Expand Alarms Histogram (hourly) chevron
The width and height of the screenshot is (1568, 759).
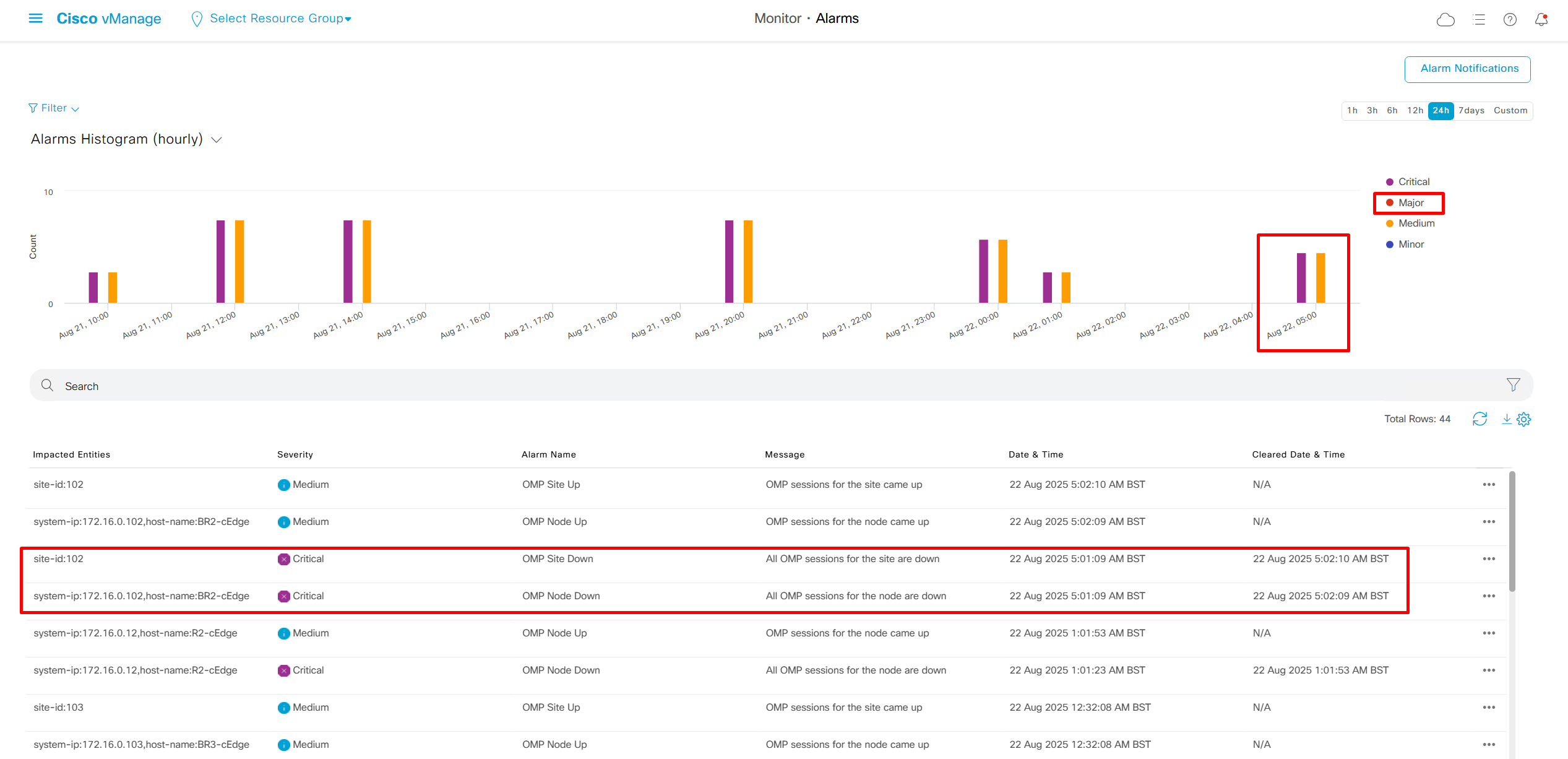pos(217,140)
